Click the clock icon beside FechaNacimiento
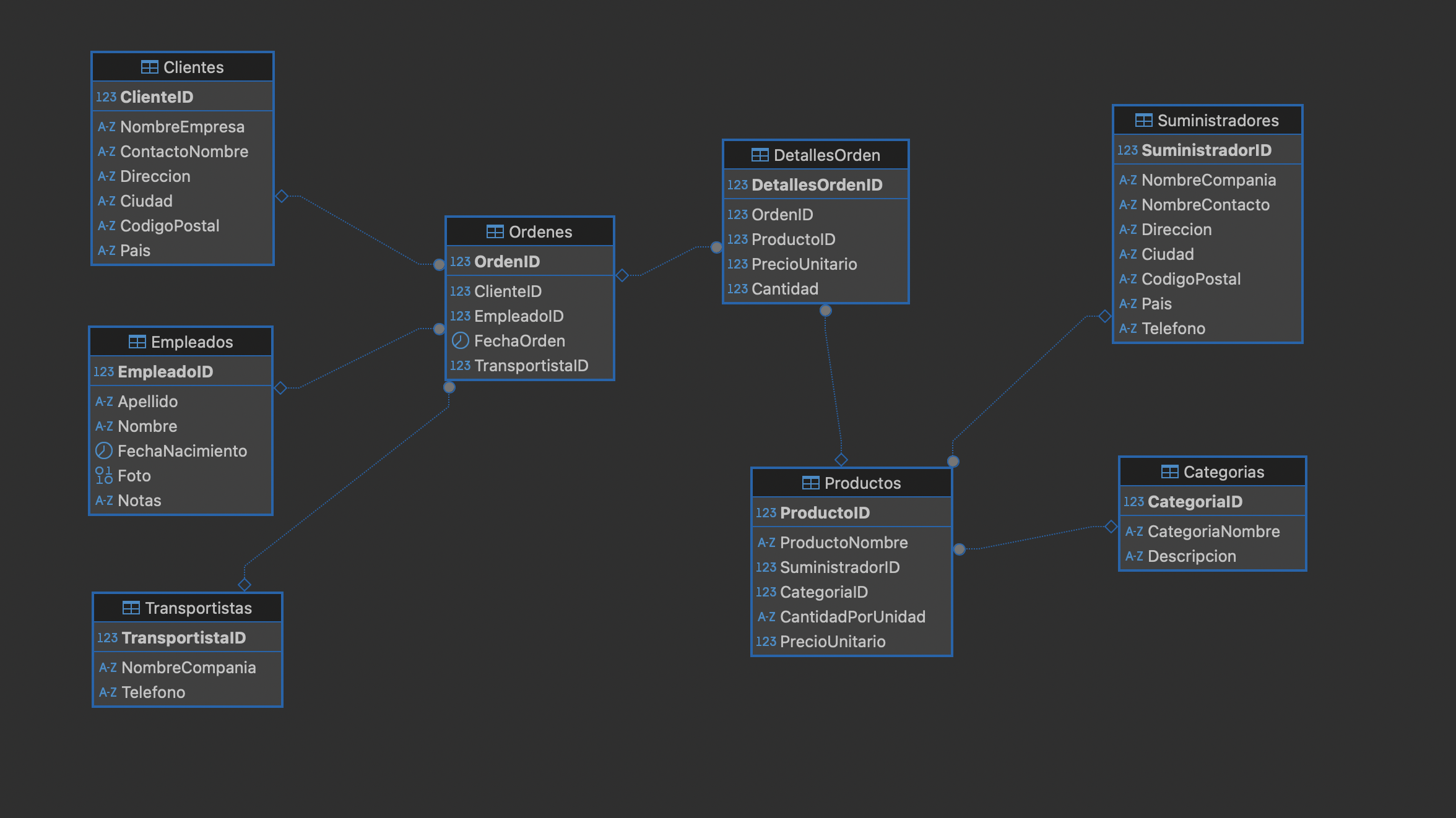1456x818 pixels. coord(104,451)
